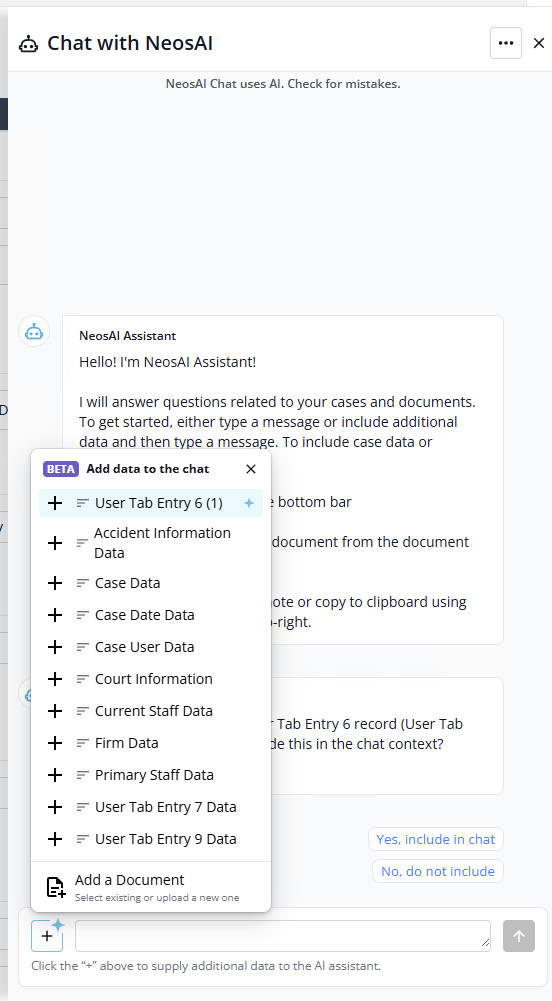Image resolution: width=552 pixels, height=1001 pixels.
Task: Select Accident Information Data entry
Action: (151, 543)
